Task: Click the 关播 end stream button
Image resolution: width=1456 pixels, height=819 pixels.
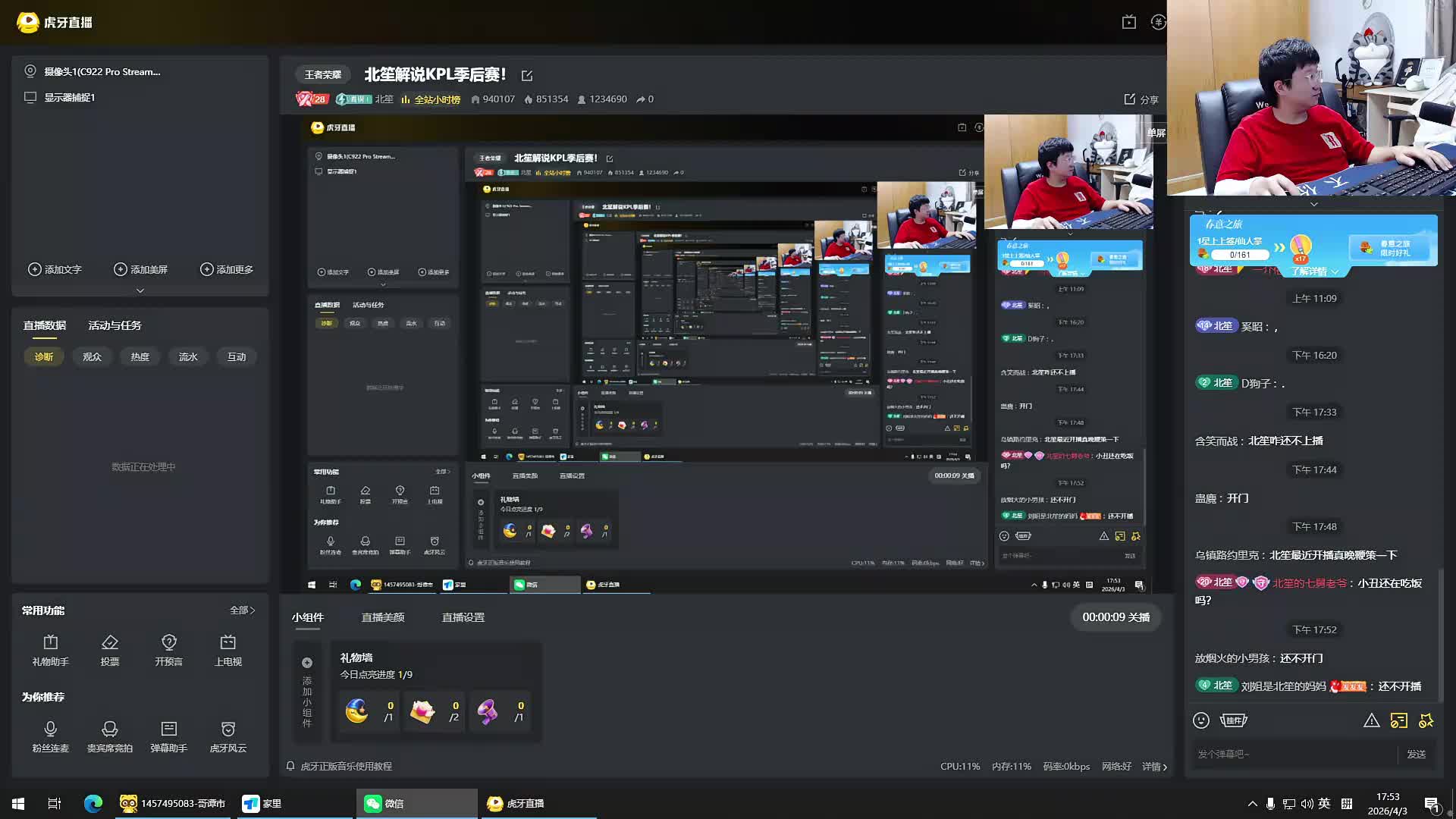Action: [x=1116, y=617]
